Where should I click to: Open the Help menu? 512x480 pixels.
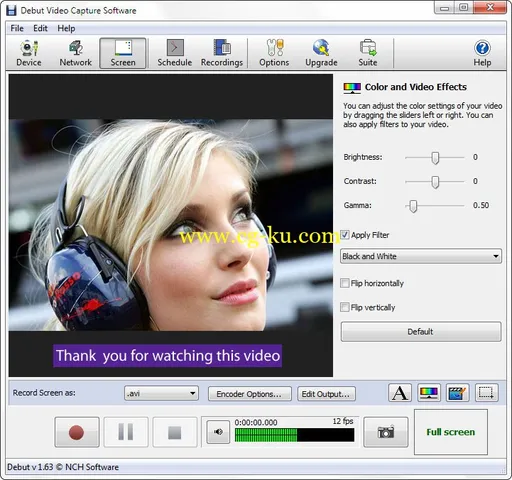point(66,28)
